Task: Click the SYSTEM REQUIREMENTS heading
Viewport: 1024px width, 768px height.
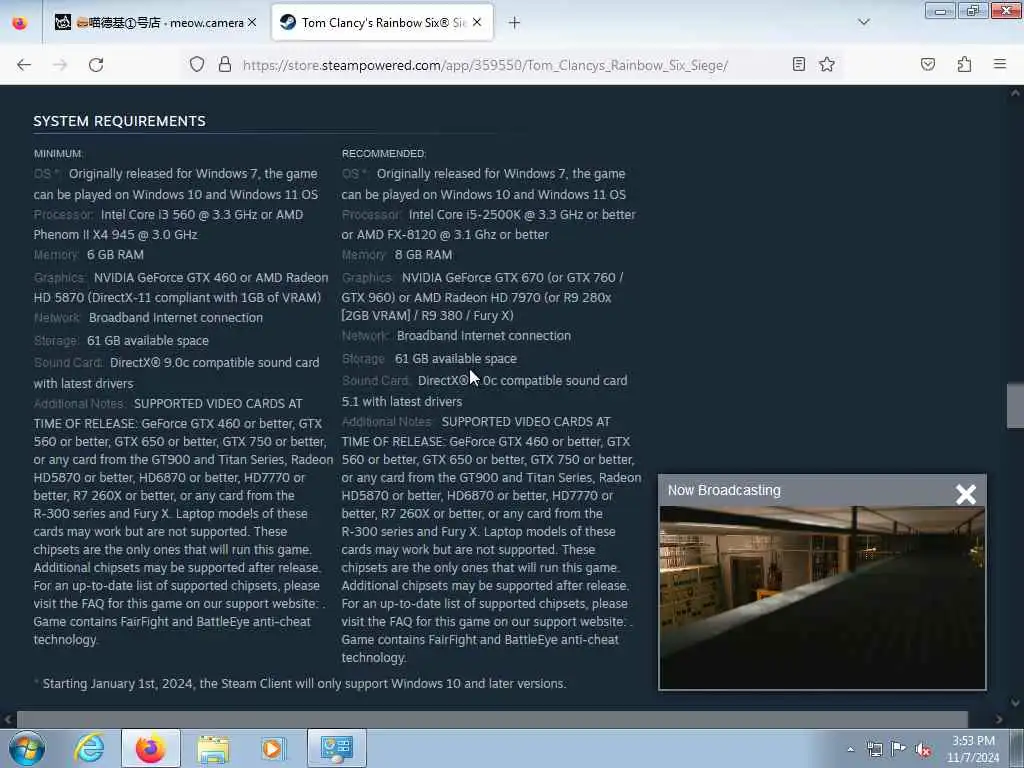Action: (120, 121)
